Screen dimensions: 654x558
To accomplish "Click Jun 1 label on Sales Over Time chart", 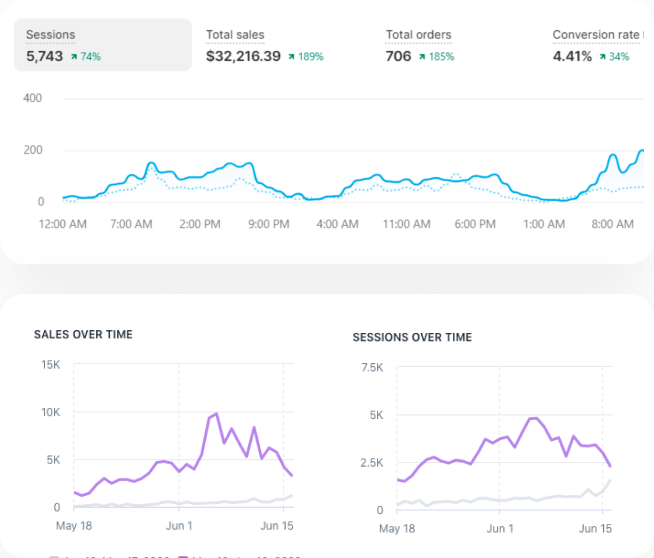I will pos(179,526).
